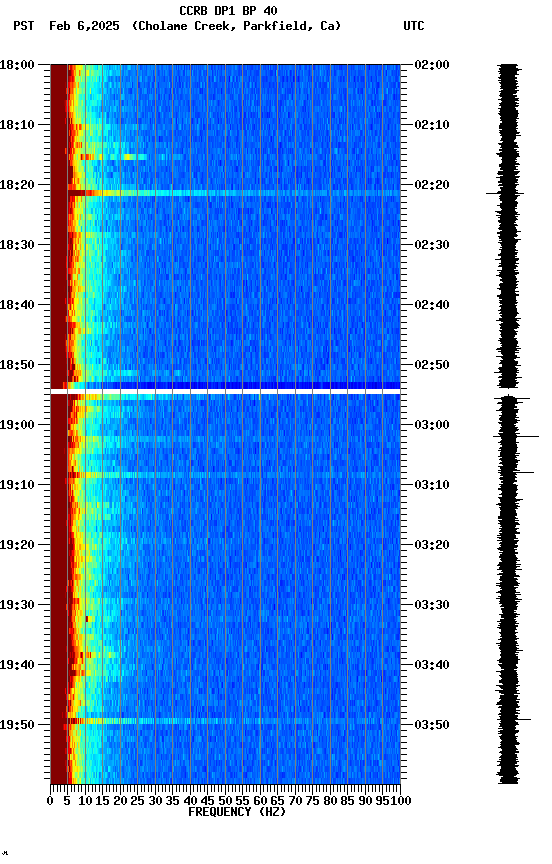The width and height of the screenshot is (552, 864).
Task: Click the 50 Hz frequency axis label
Action: pos(225,801)
